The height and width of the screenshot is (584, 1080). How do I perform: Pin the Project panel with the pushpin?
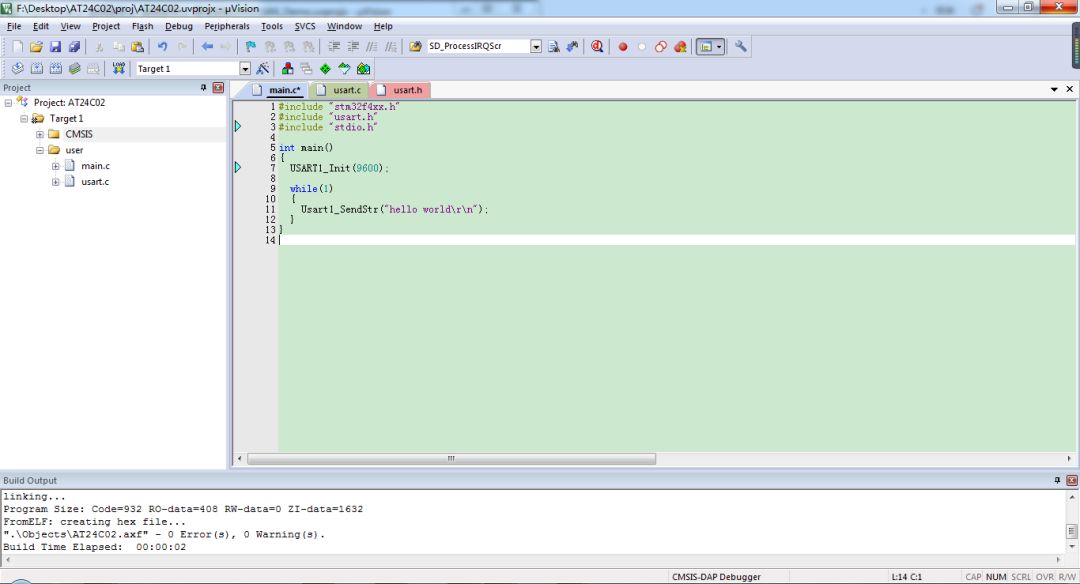(204, 88)
